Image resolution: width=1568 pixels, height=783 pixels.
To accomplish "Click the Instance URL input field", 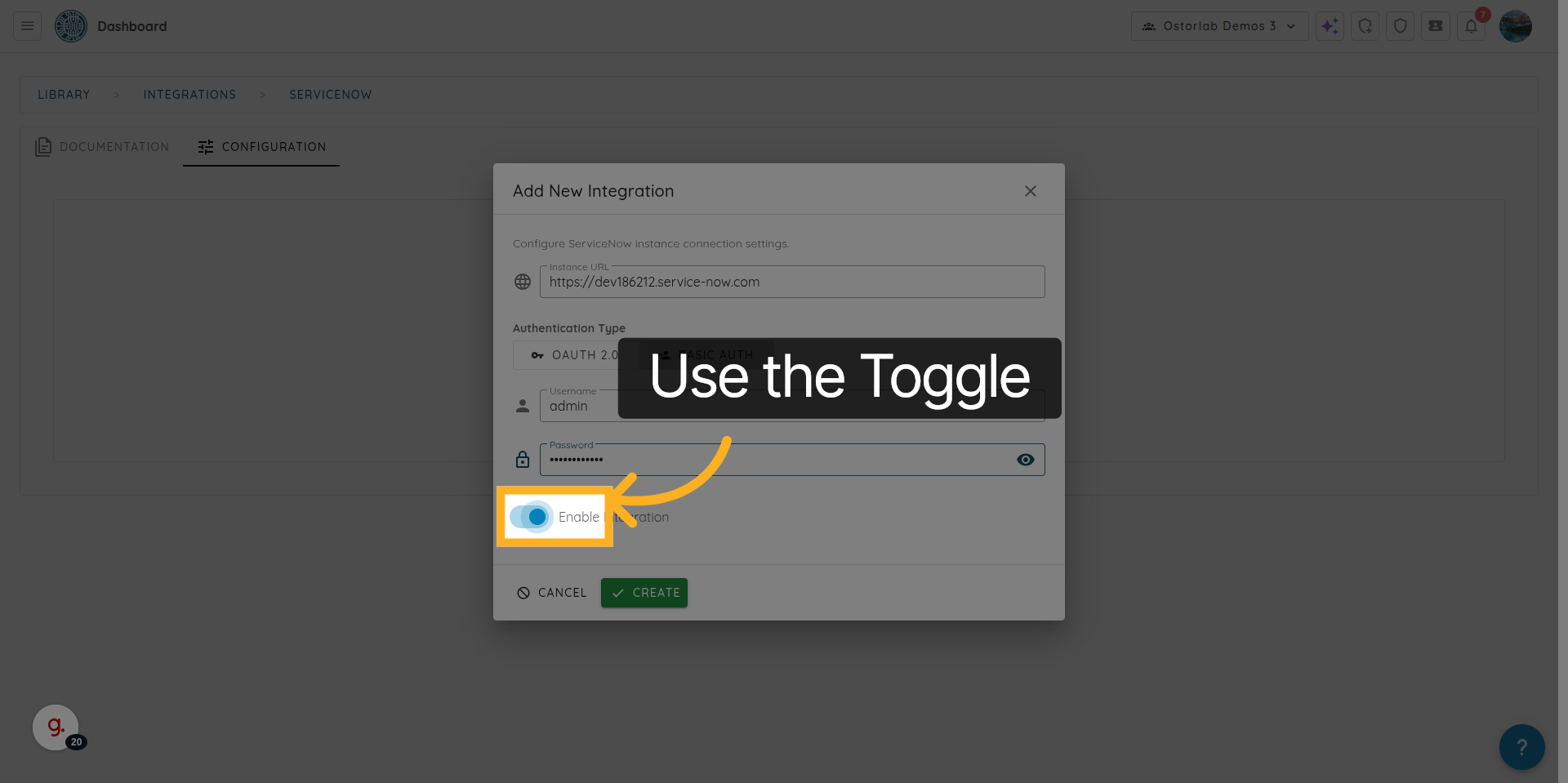I will [791, 282].
